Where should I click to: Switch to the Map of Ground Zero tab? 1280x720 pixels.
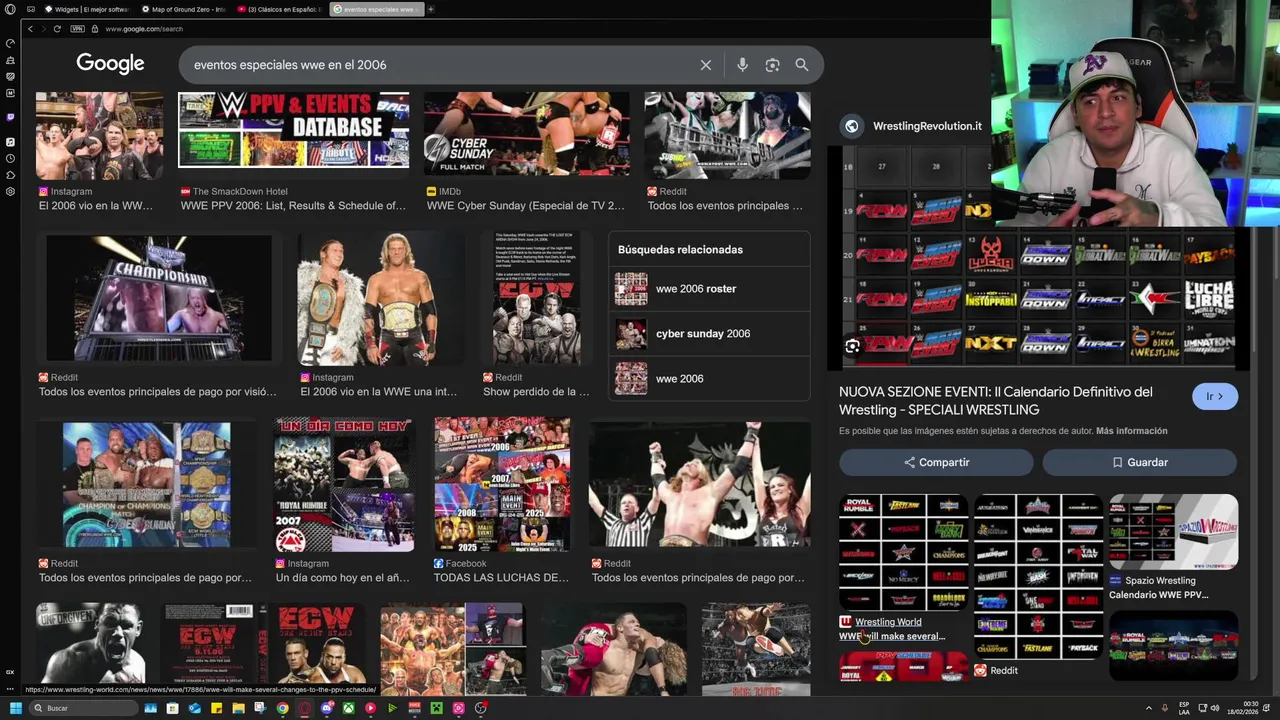click(x=185, y=9)
